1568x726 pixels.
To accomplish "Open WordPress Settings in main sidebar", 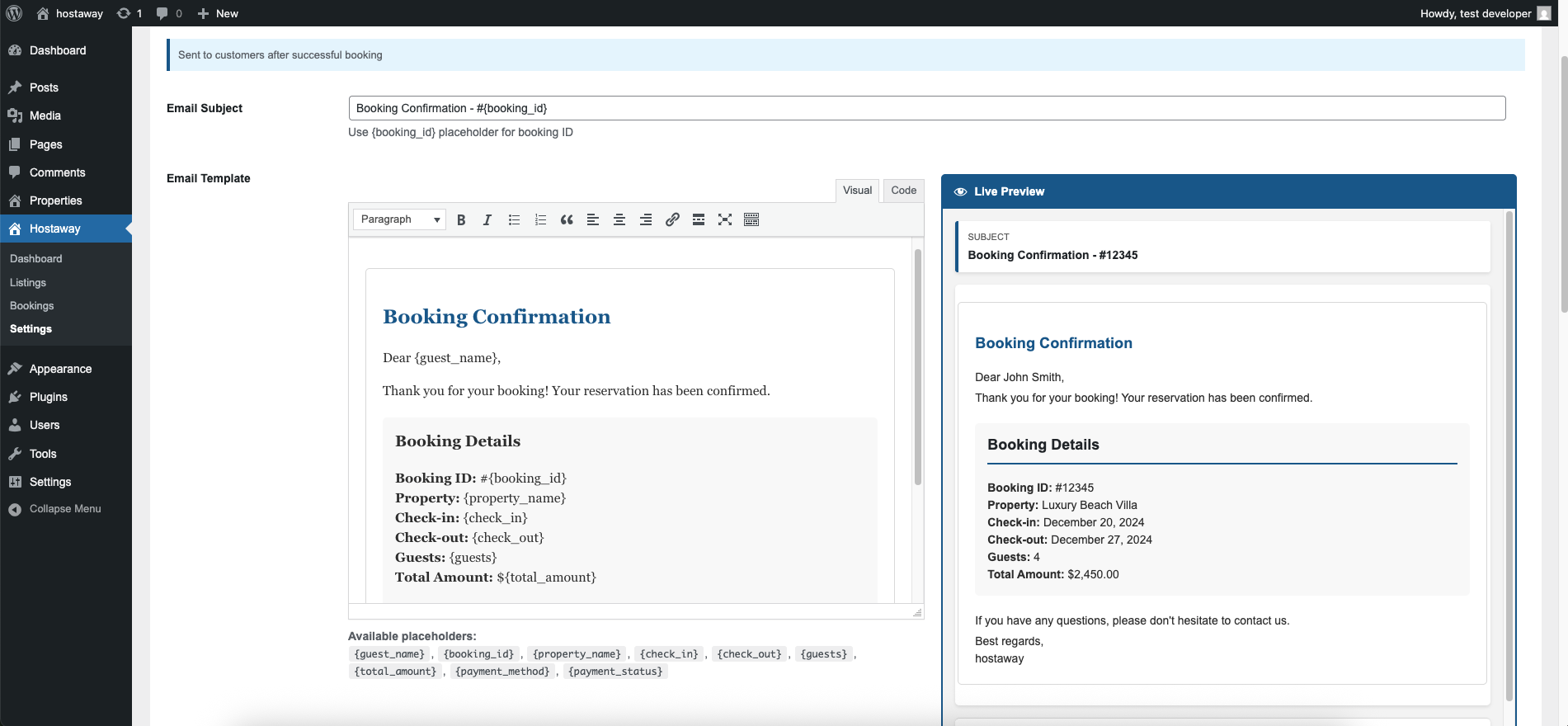I will 66,482.
